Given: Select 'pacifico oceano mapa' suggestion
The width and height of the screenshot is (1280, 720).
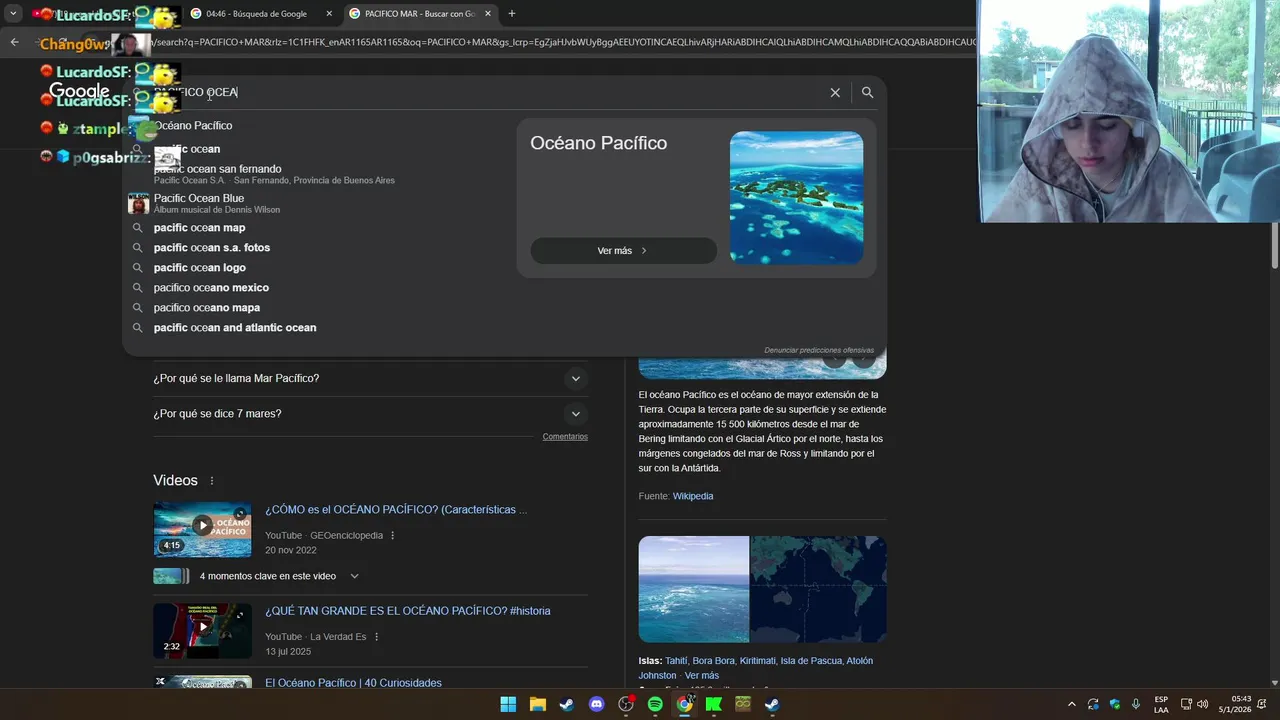Looking at the screenshot, I should tap(207, 308).
